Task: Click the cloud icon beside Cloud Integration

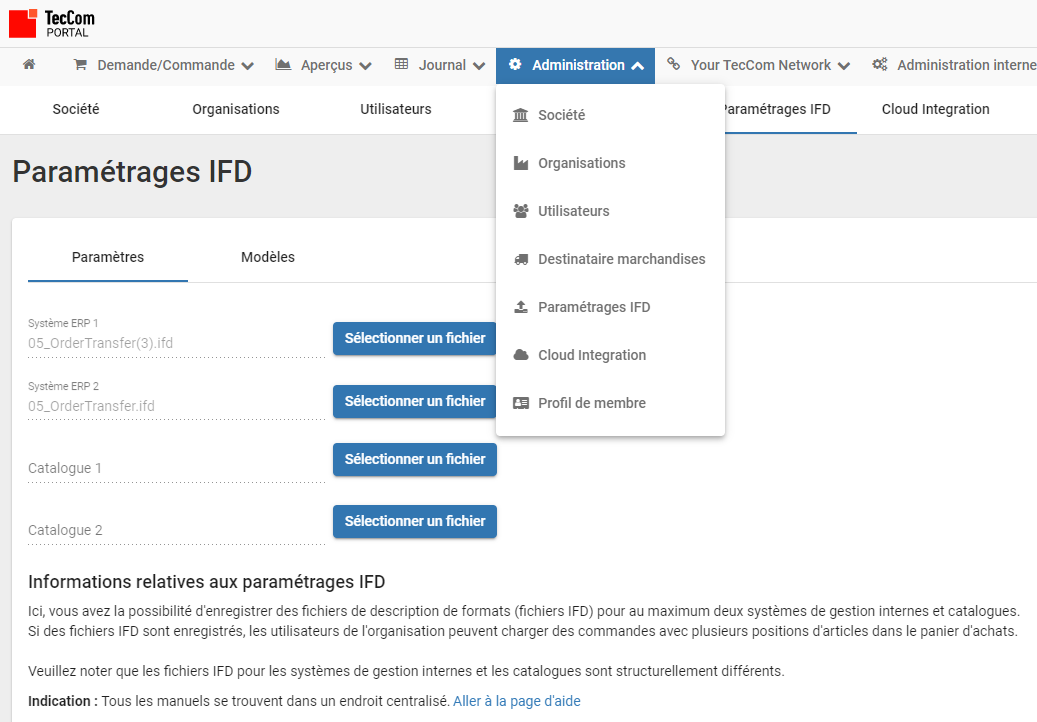Action: pyautogui.click(x=521, y=355)
